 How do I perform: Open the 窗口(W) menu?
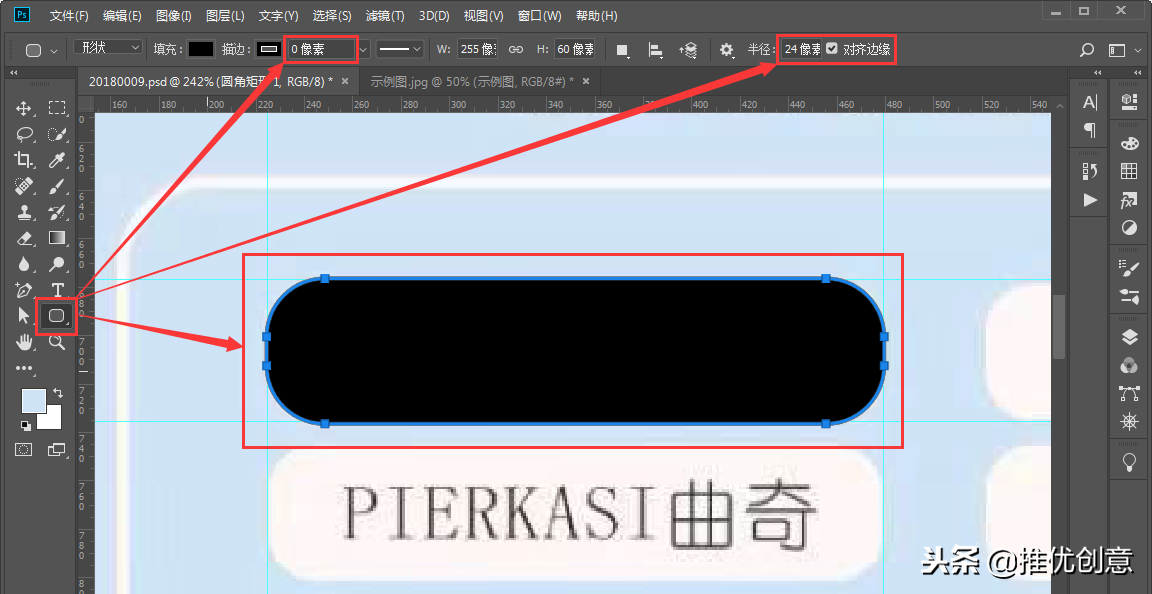click(539, 15)
